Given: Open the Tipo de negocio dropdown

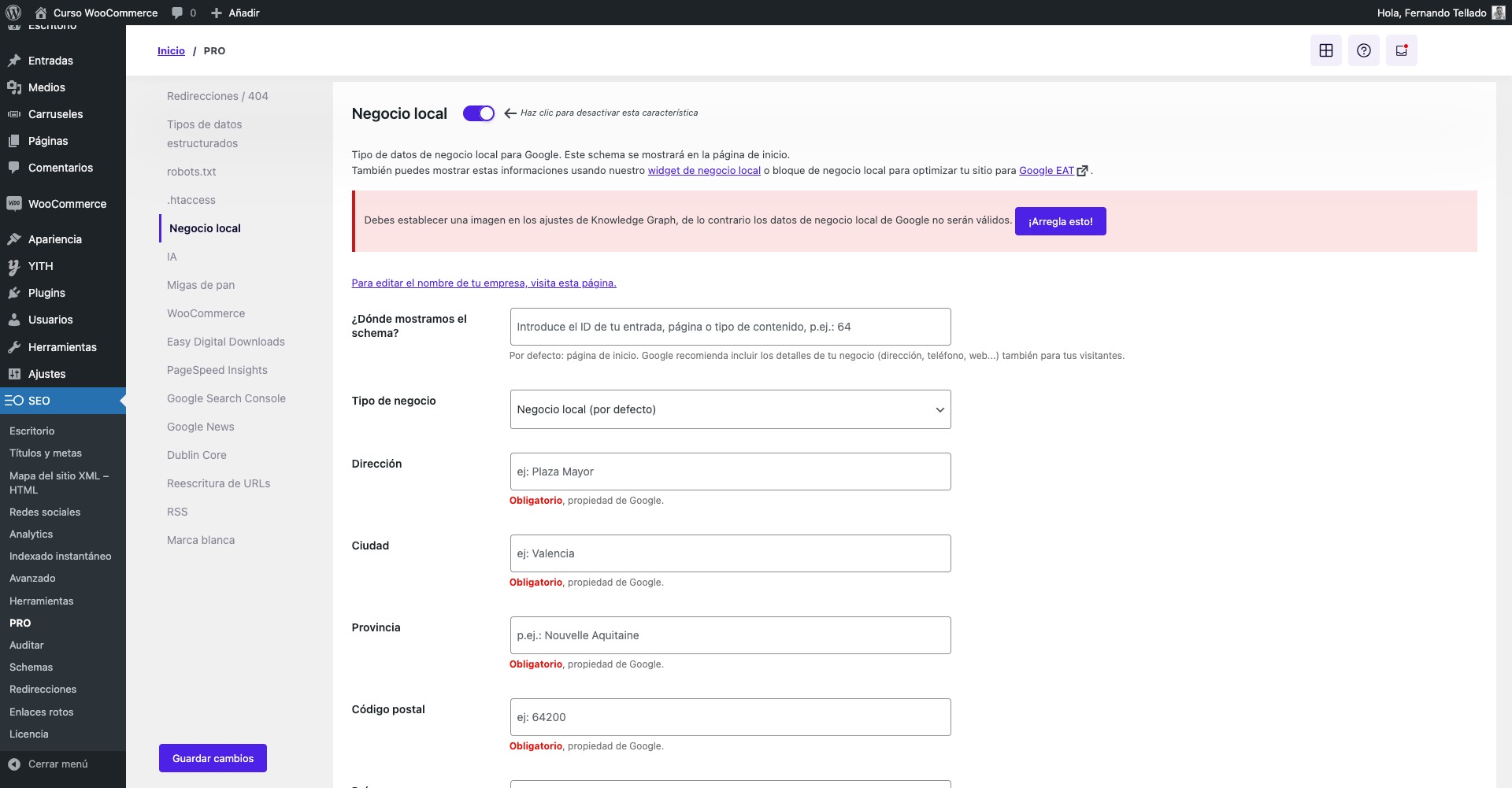Looking at the screenshot, I should pyautogui.click(x=729, y=409).
